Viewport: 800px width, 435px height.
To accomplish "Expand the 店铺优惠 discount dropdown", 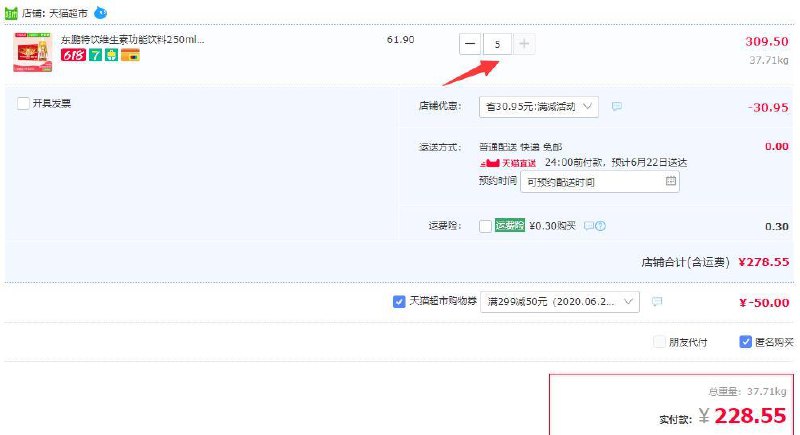I will [539, 107].
